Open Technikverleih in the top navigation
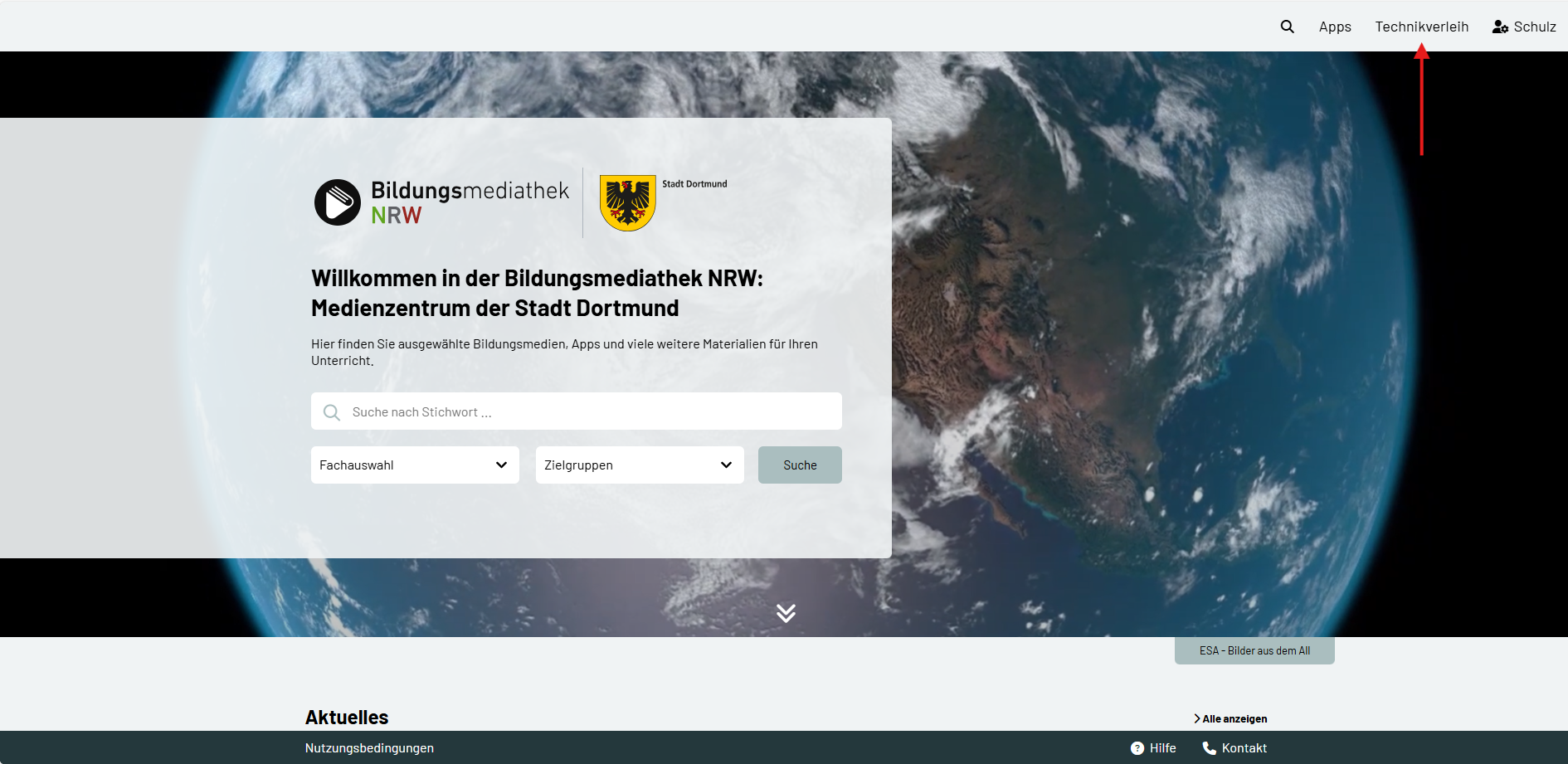Image resolution: width=1568 pixels, height=764 pixels. tap(1421, 27)
